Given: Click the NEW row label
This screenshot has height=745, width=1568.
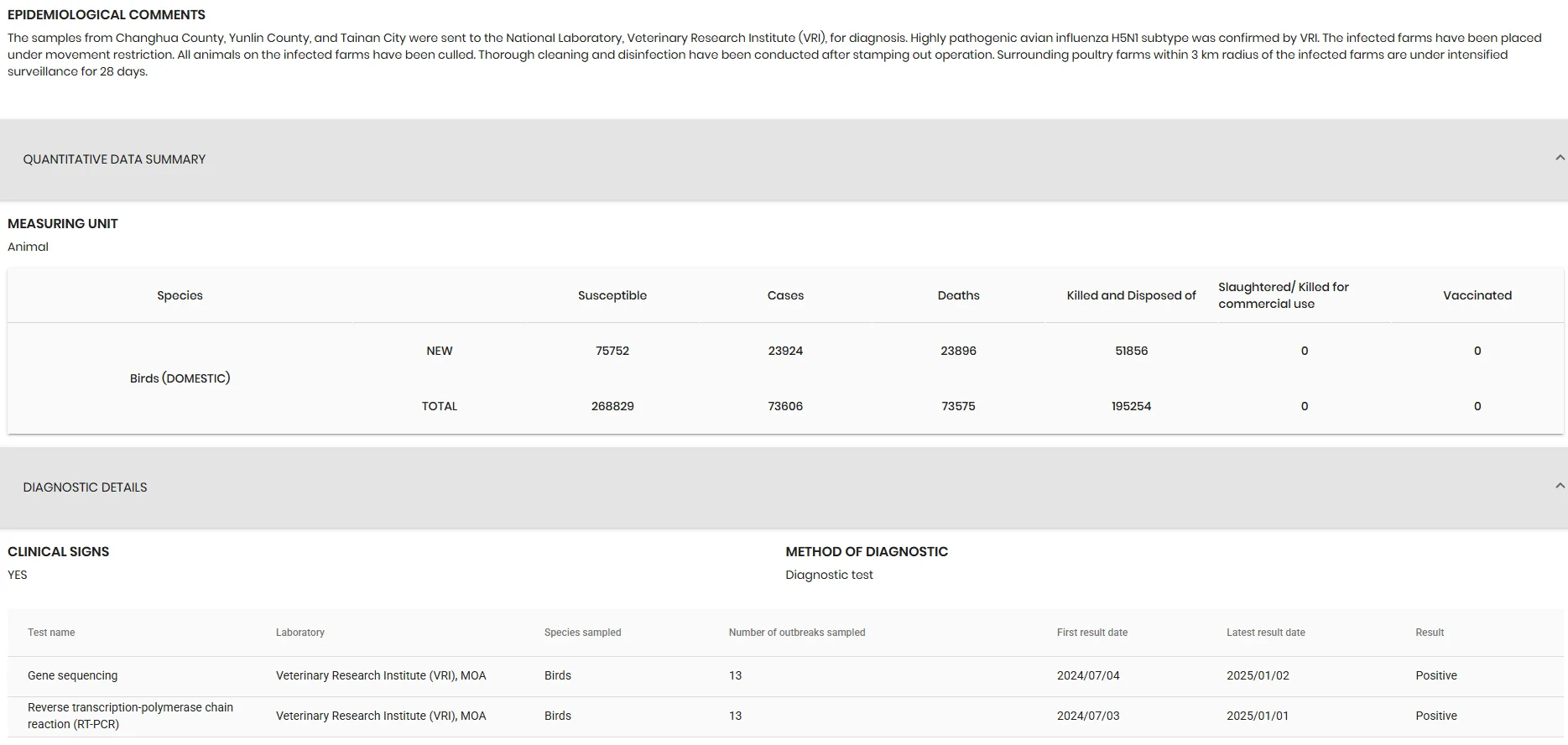Looking at the screenshot, I should point(440,351).
